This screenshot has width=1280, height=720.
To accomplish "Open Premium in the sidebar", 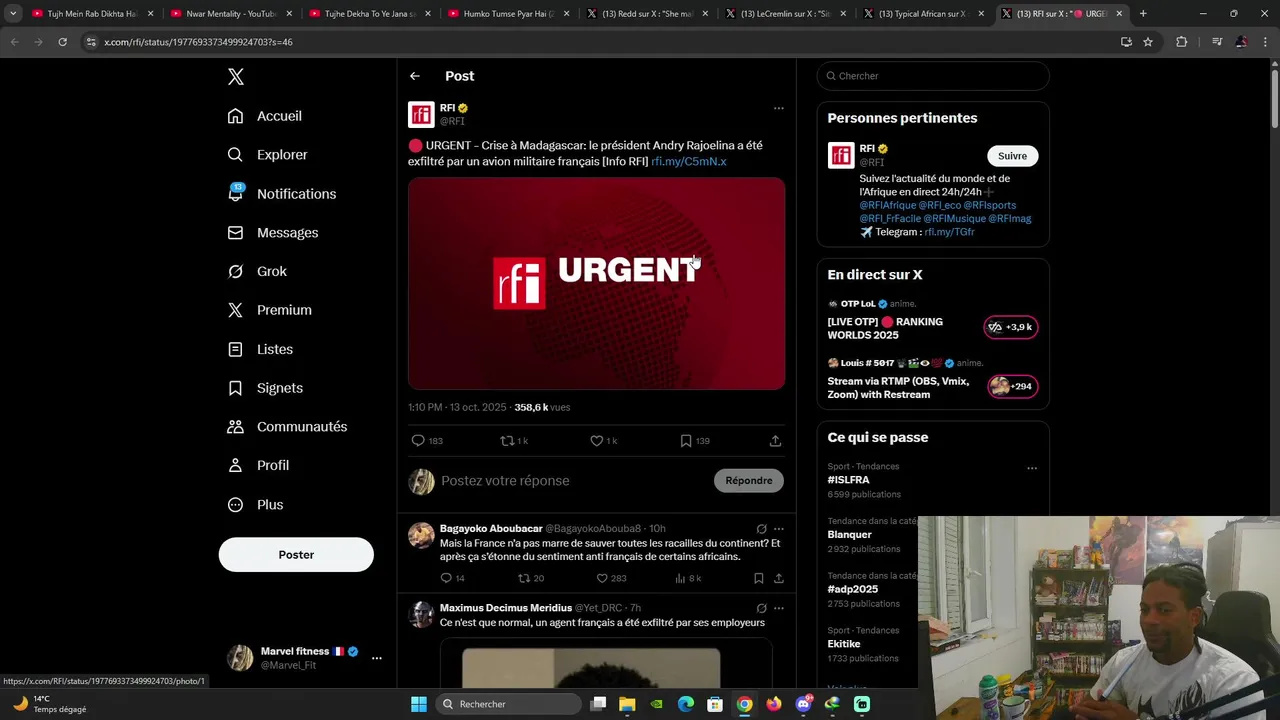I will [x=270, y=310].
